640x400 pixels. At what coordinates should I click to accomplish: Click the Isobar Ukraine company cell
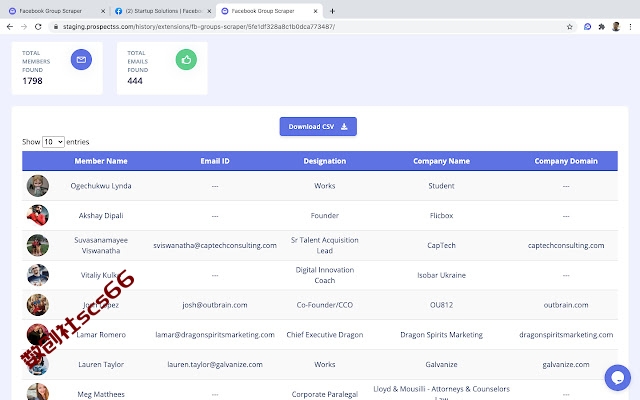[441, 275]
